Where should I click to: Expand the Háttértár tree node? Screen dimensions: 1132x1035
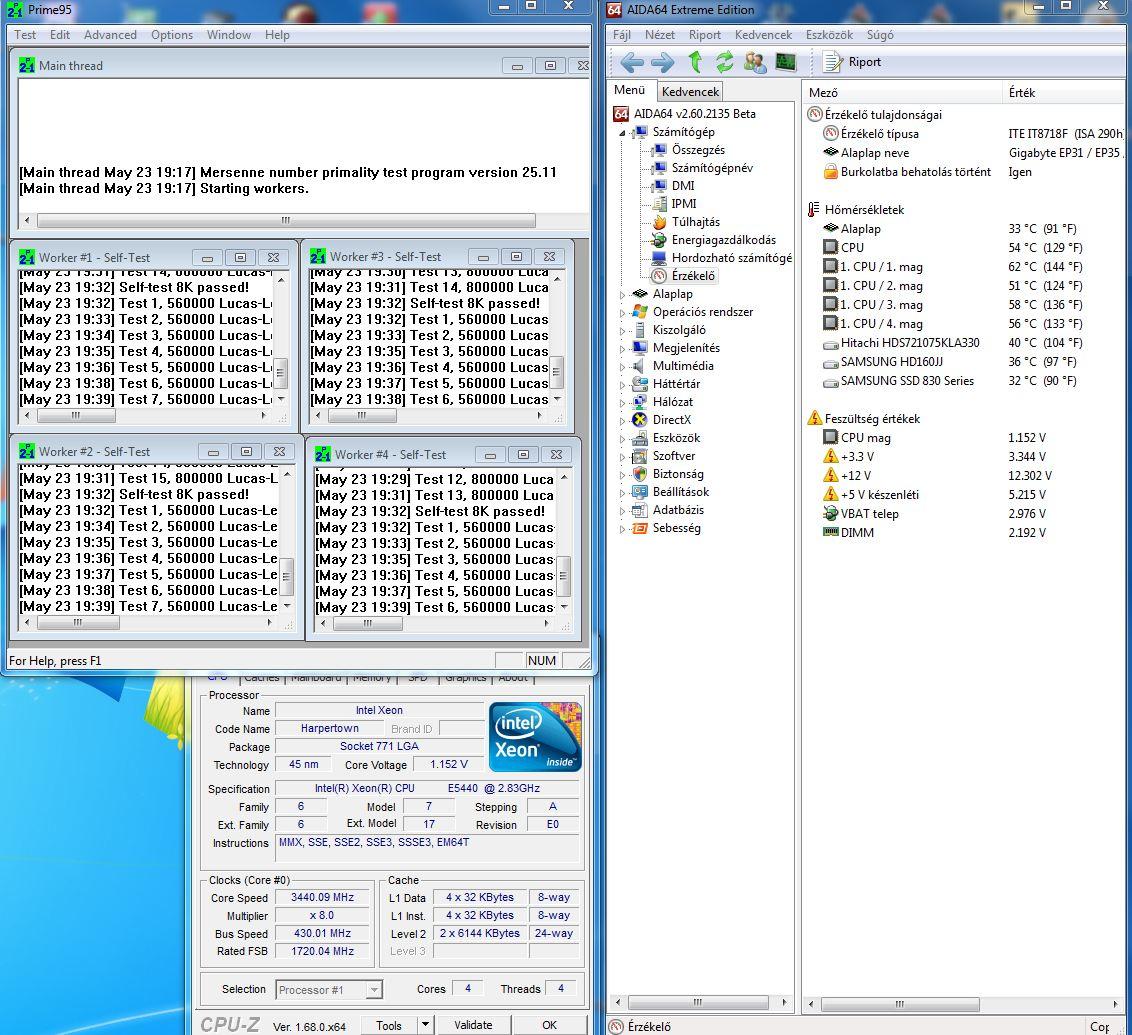[622, 385]
